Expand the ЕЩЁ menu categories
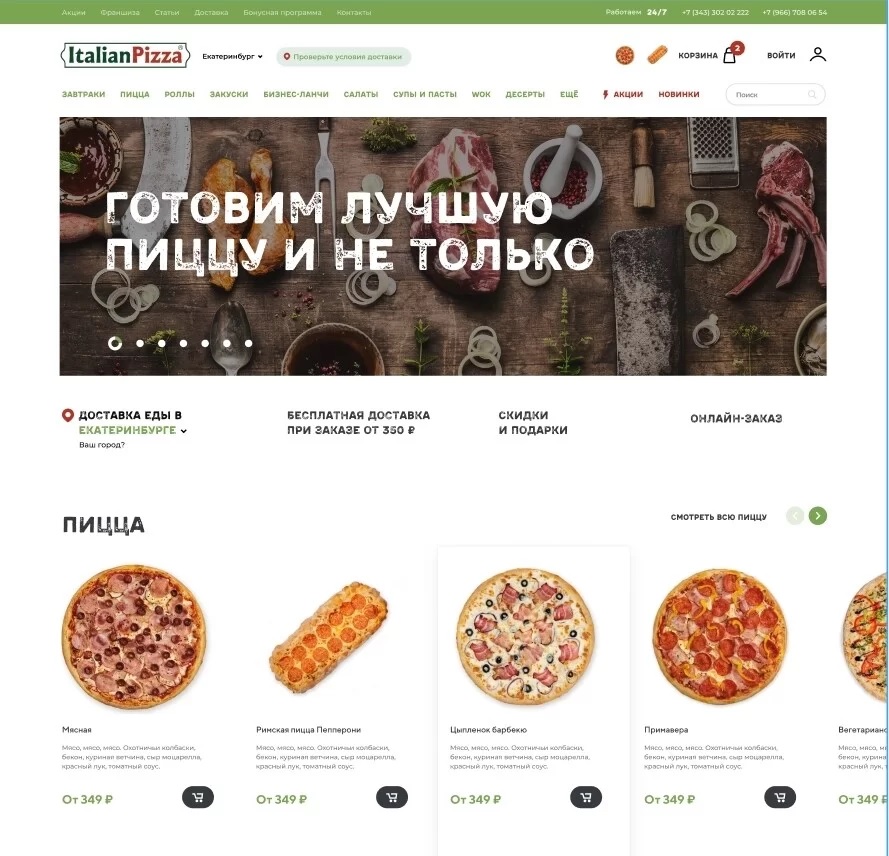Image resolution: width=889 pixels, height=856 pixels. pos(569,95)
